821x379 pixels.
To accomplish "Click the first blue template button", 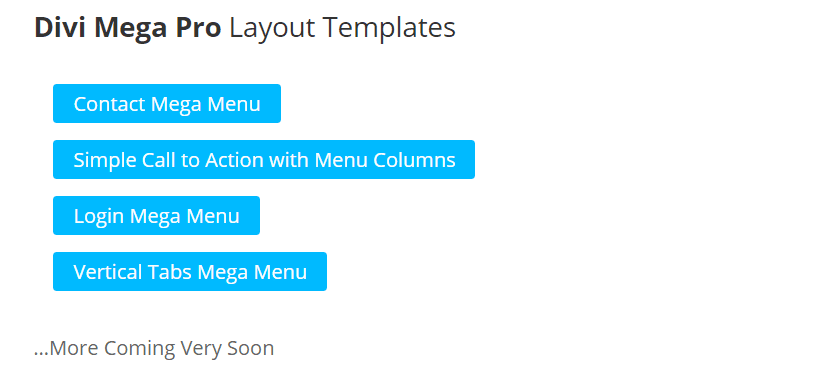I will click(167, 104).
